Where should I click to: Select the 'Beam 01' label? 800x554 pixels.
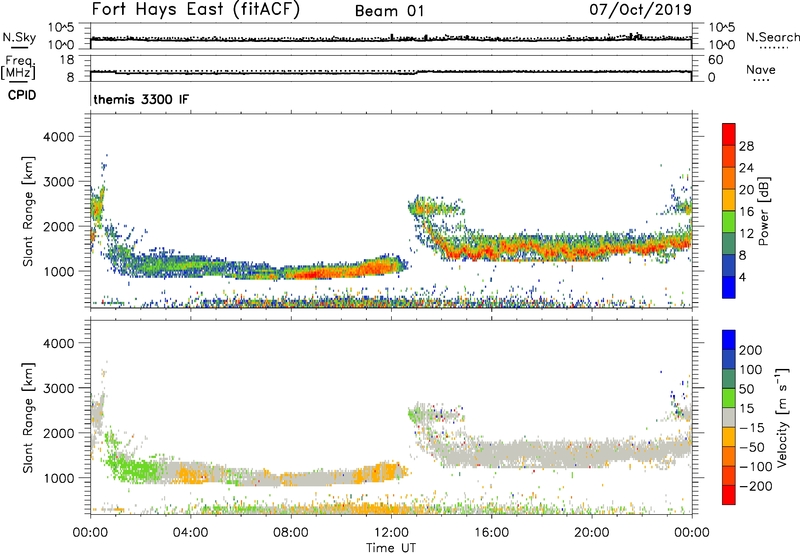coord(389,11)
